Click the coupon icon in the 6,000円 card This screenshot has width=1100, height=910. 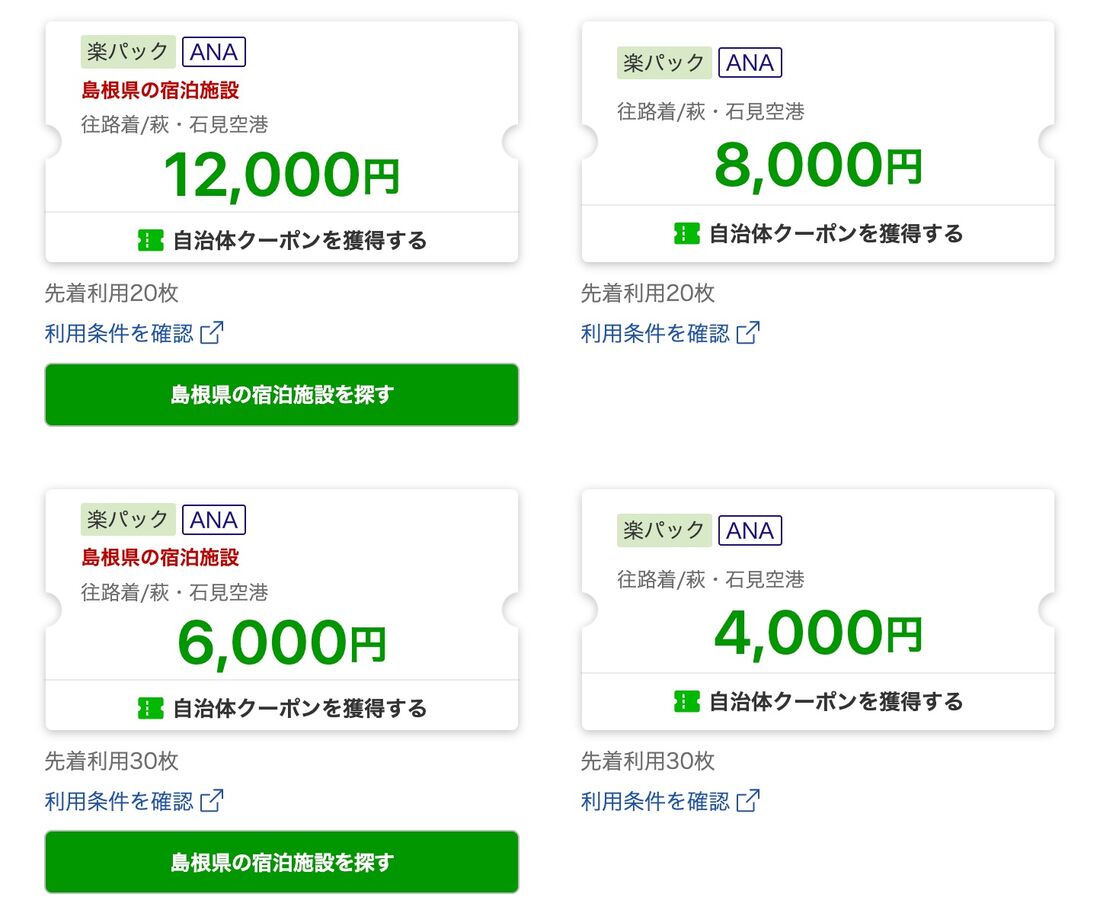click(x=151, y=708)
